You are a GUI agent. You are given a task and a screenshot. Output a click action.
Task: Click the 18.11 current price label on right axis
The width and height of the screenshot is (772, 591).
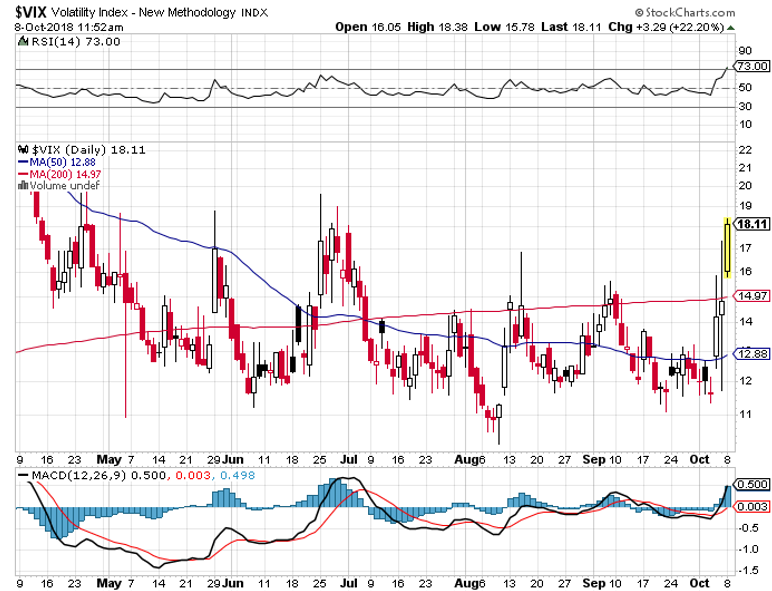[749, 224]
